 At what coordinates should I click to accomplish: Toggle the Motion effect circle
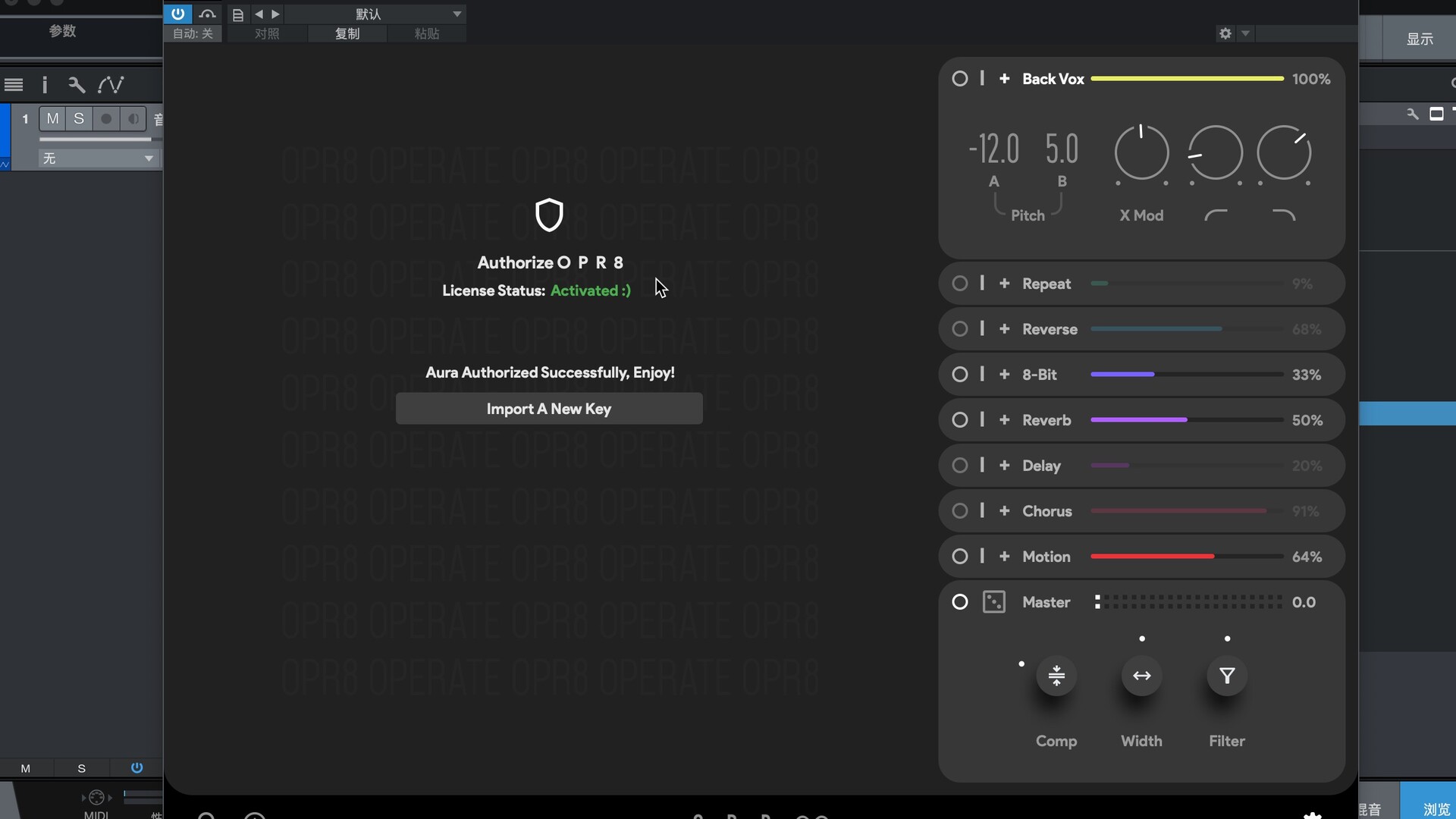click(x=959, y=557)
